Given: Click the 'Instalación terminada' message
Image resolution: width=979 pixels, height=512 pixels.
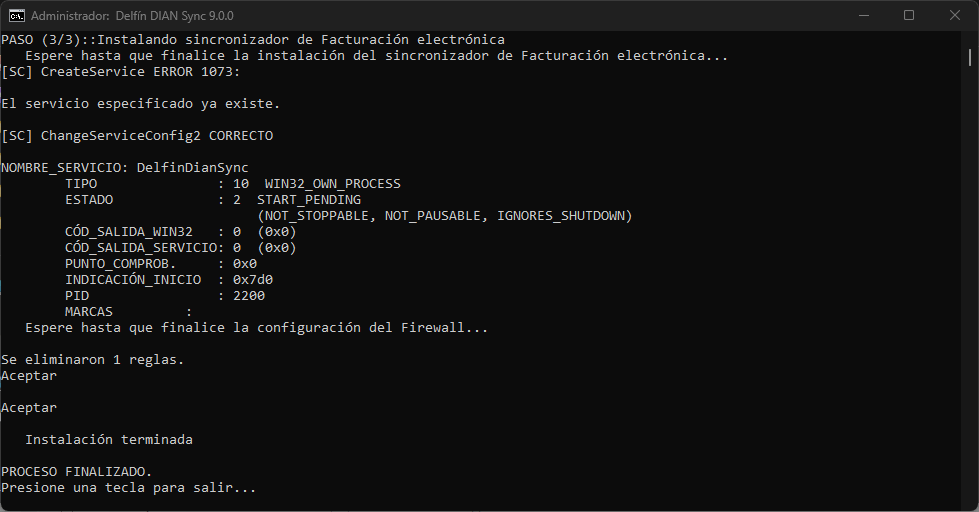Looking at the screenshot, I should (109, 439).
